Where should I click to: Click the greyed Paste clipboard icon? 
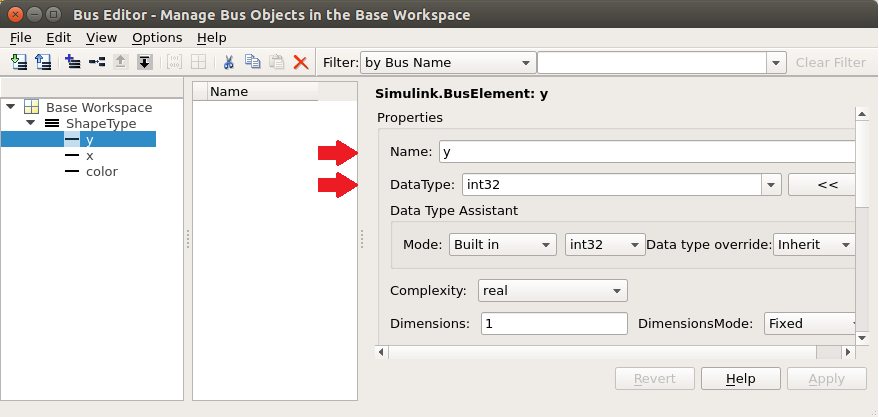[x=276, y=62]
